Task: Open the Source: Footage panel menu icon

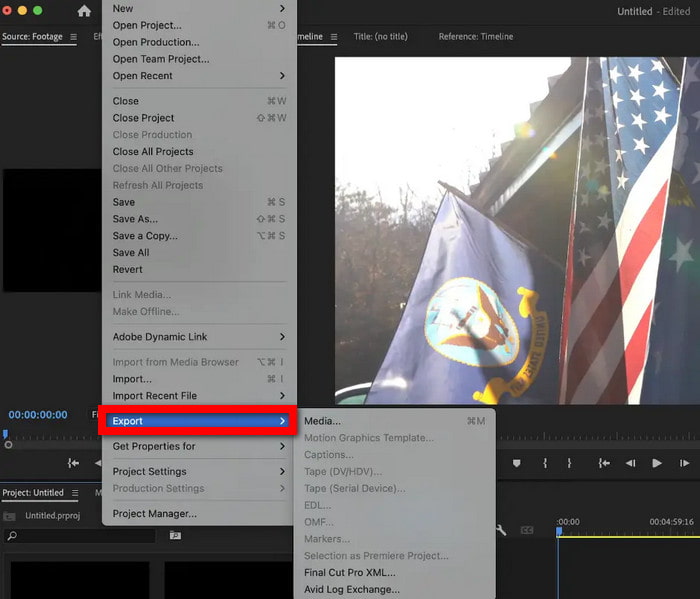Action: point(73,37)
